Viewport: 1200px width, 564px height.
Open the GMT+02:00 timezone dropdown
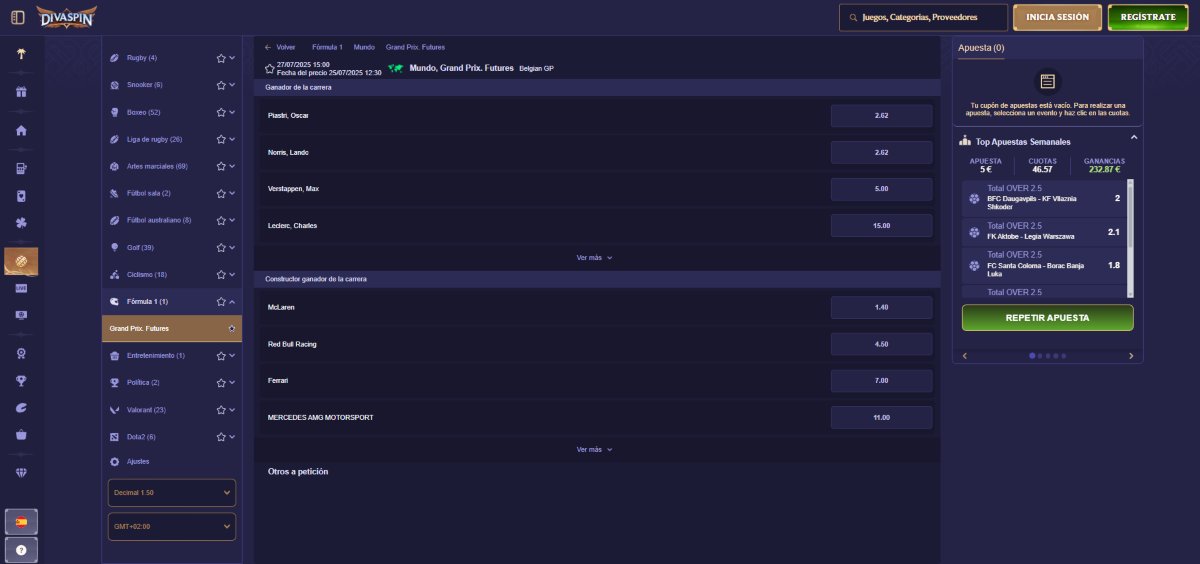click(x=172, y=527)
